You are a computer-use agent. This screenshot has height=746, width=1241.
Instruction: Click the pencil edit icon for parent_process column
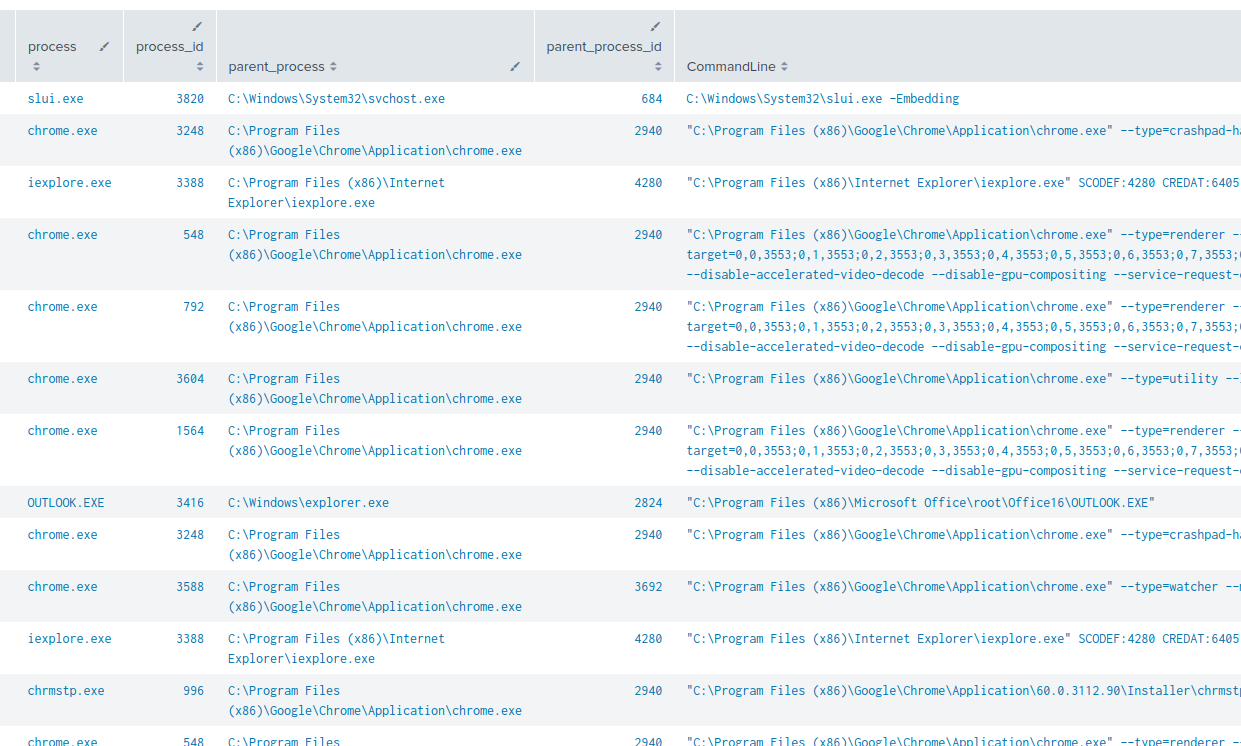515,67
